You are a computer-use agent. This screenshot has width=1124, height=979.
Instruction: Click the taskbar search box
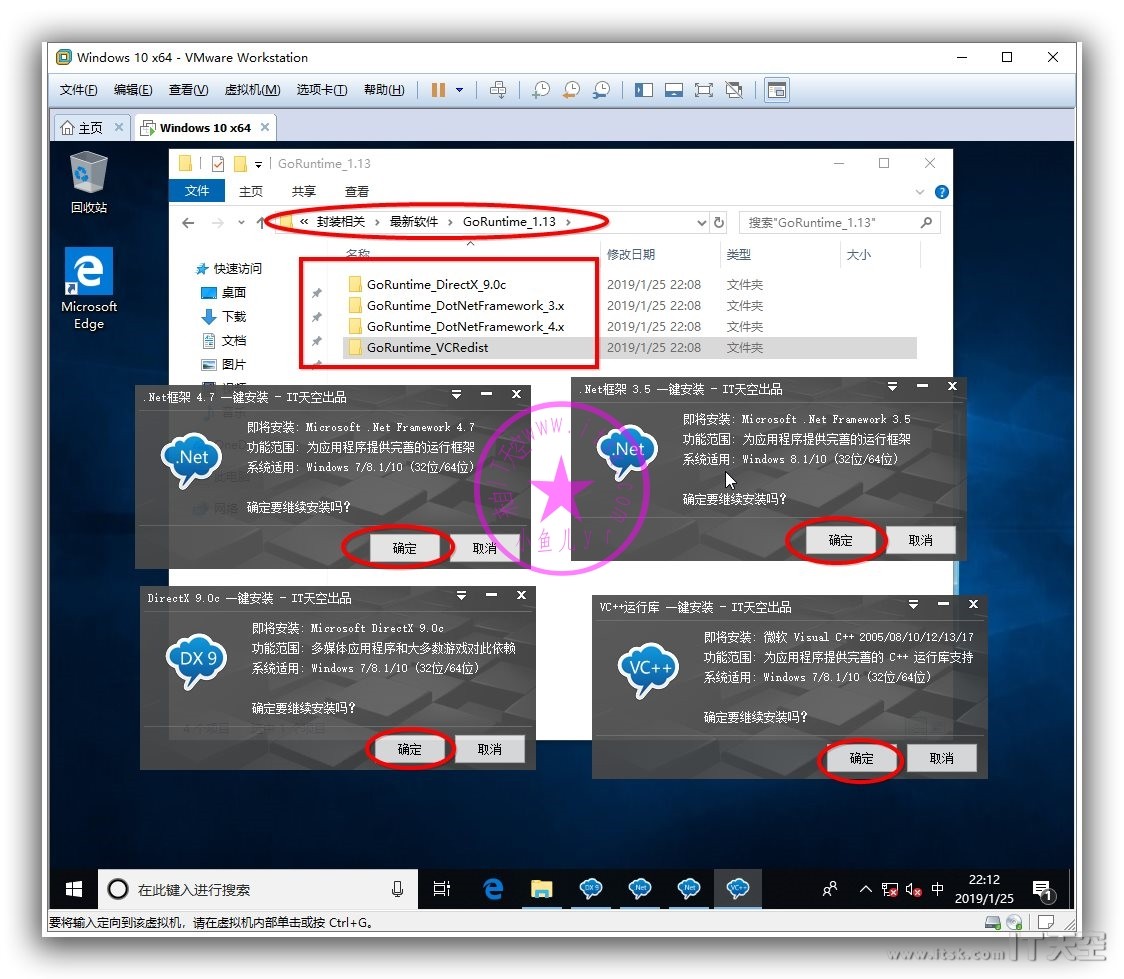pos(258,889)
